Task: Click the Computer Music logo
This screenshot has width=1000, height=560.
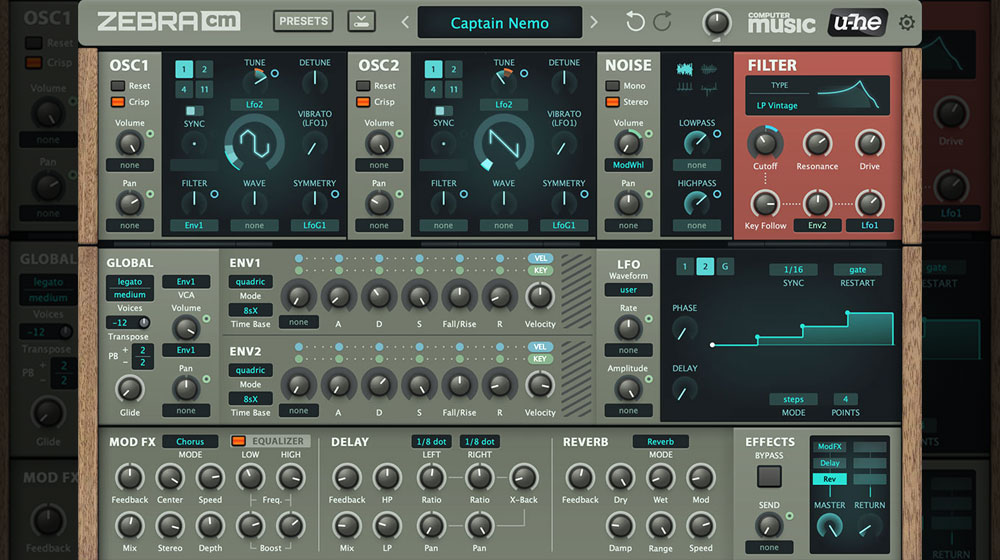Action: click(x=781, y=22)
